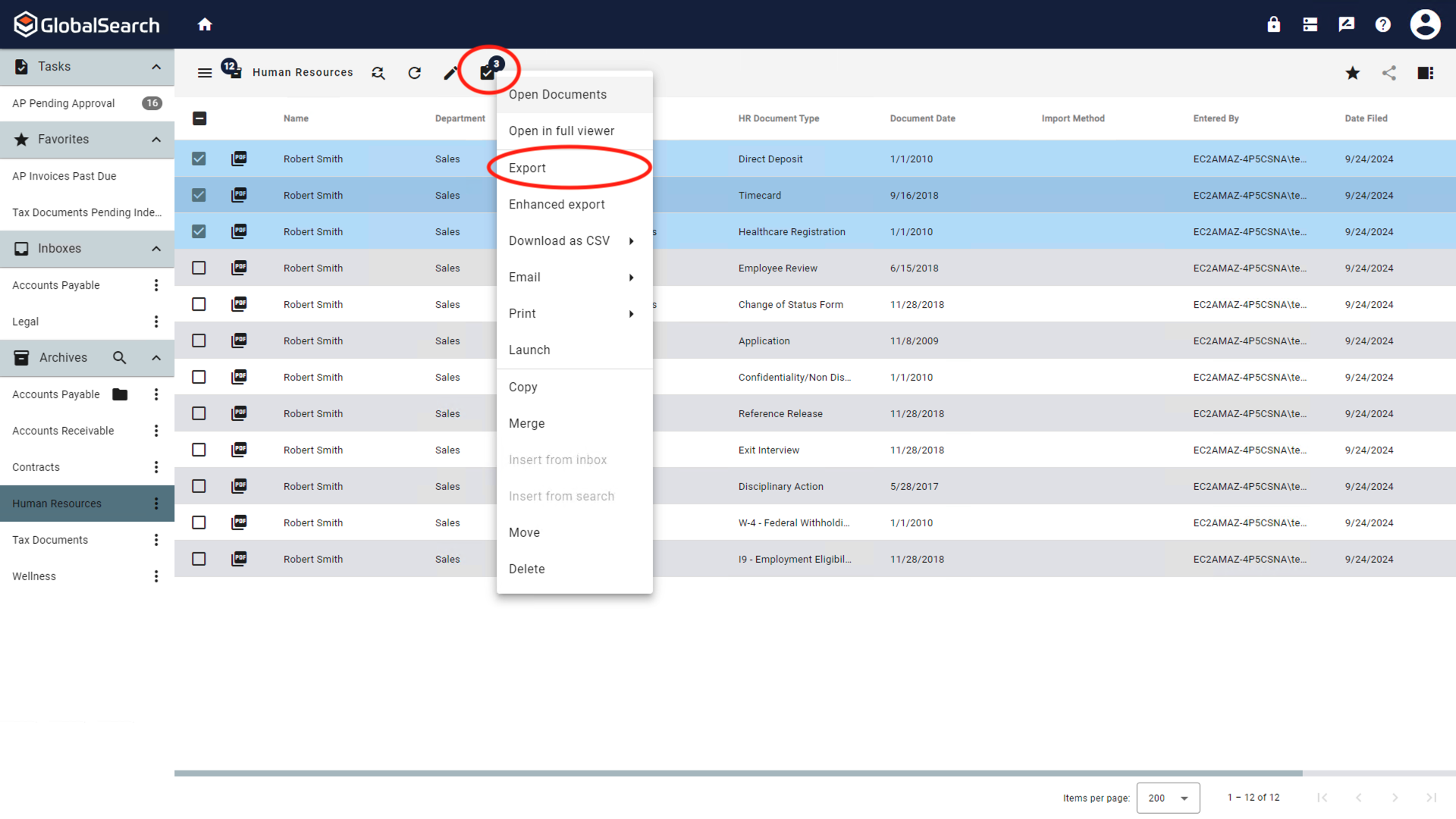1456x819 pixels.
Task: Click Enhanced export in the menu
Action: 556,204
